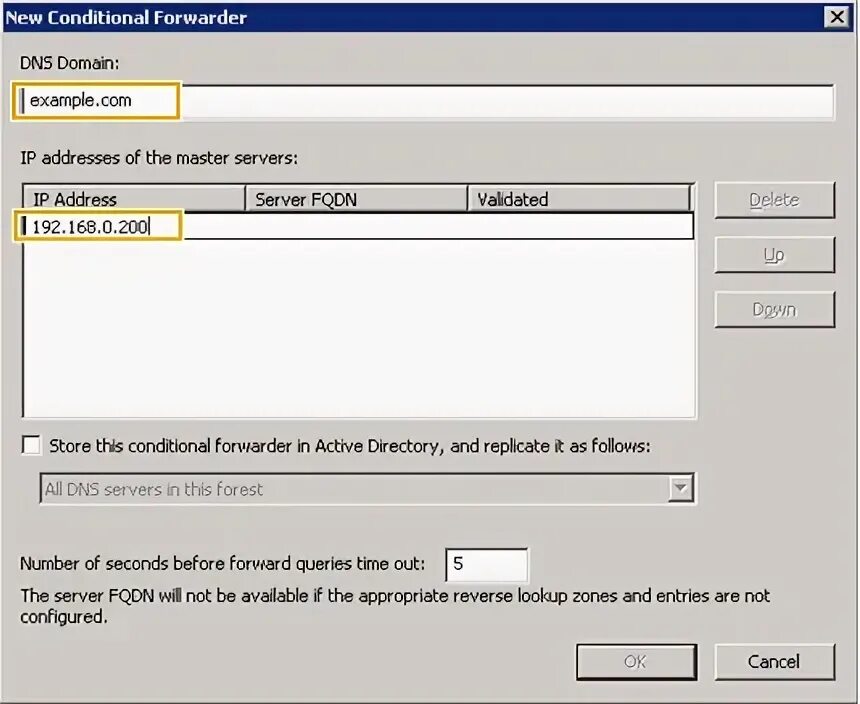Close the New Conditional Forwarder dialog
The image size is (860, 704).
tap(837, 17)
